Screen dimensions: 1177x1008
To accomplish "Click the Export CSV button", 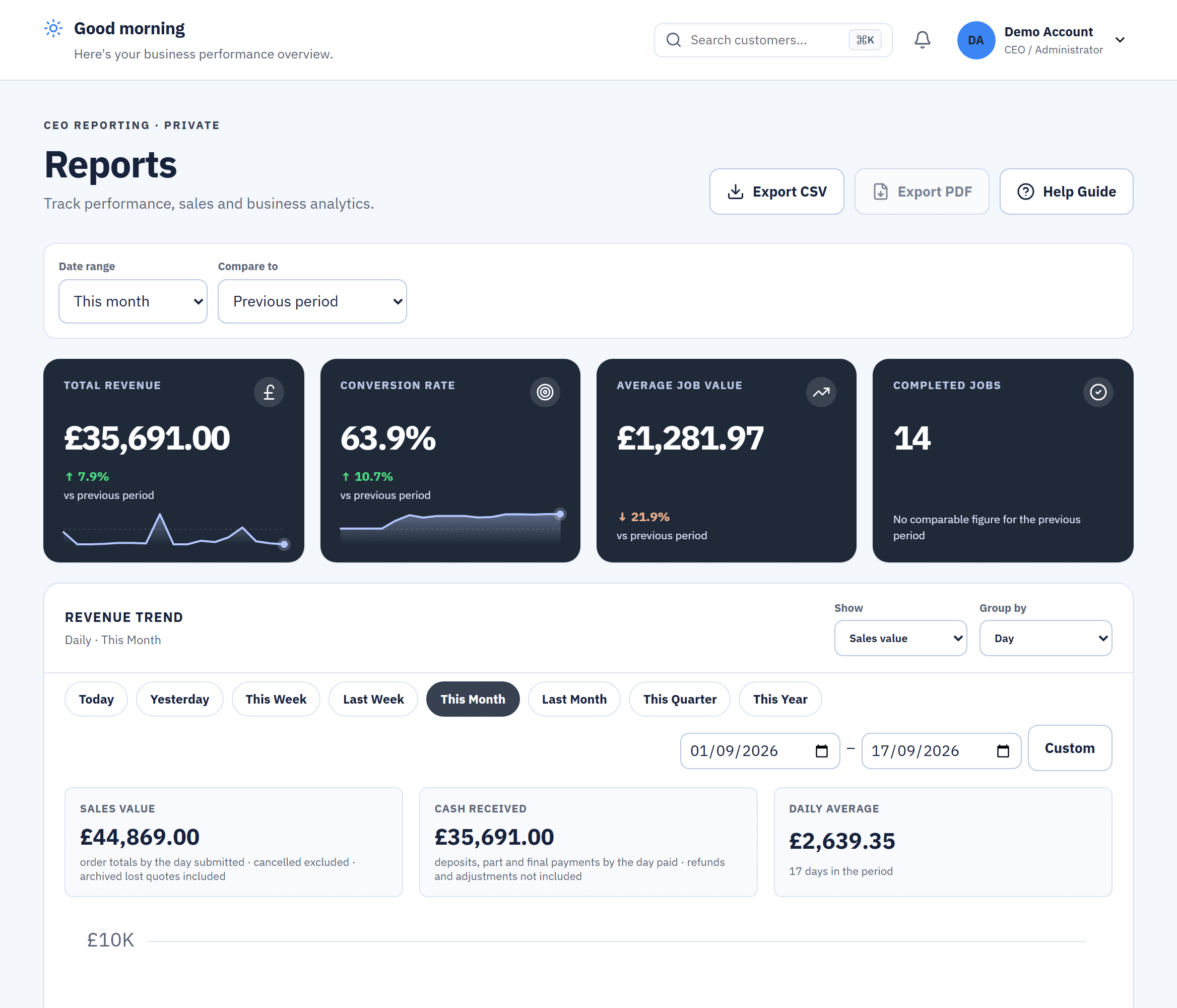I will (x=776, y=192).
